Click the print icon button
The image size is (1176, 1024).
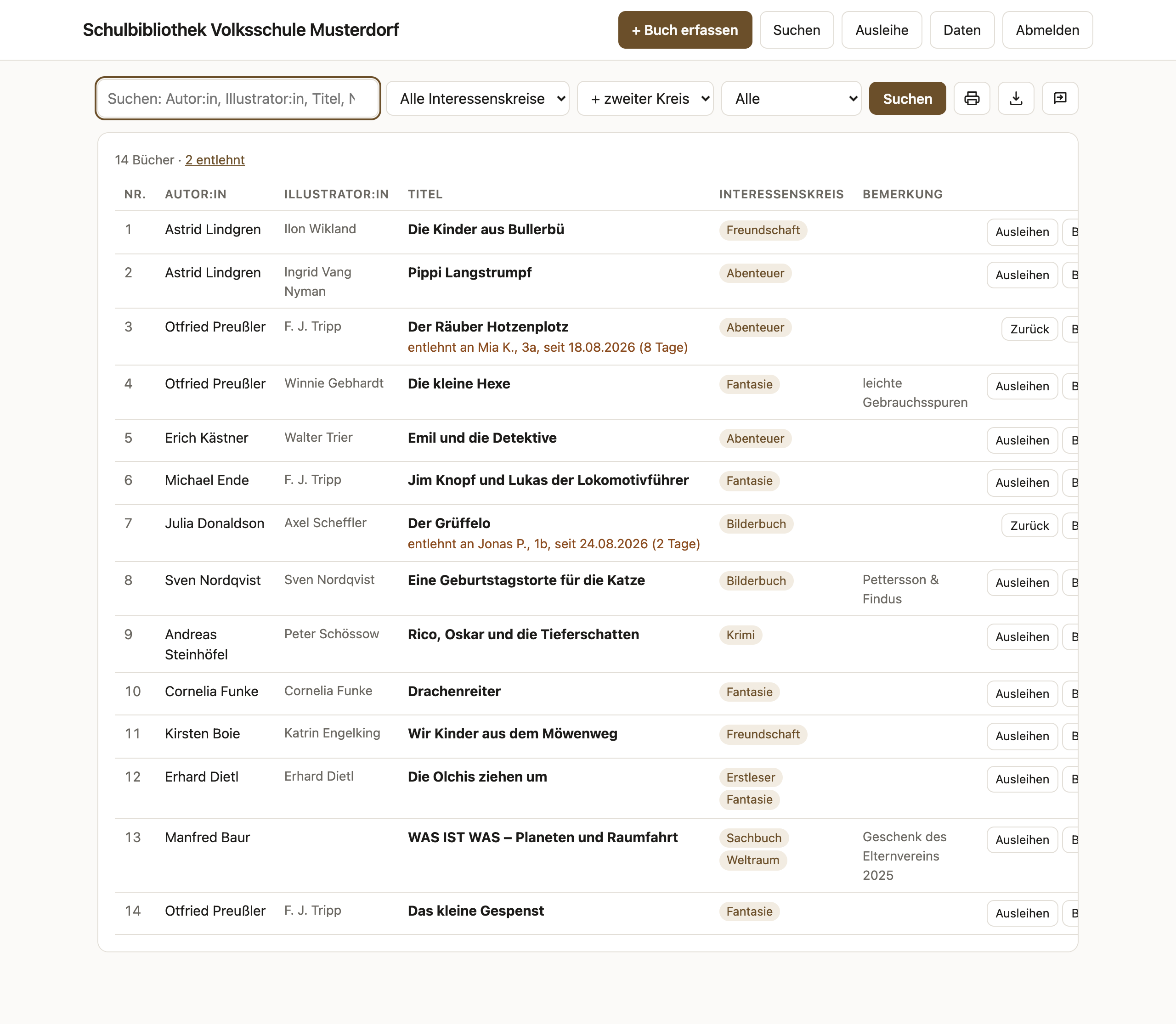(x=971, y=98)
